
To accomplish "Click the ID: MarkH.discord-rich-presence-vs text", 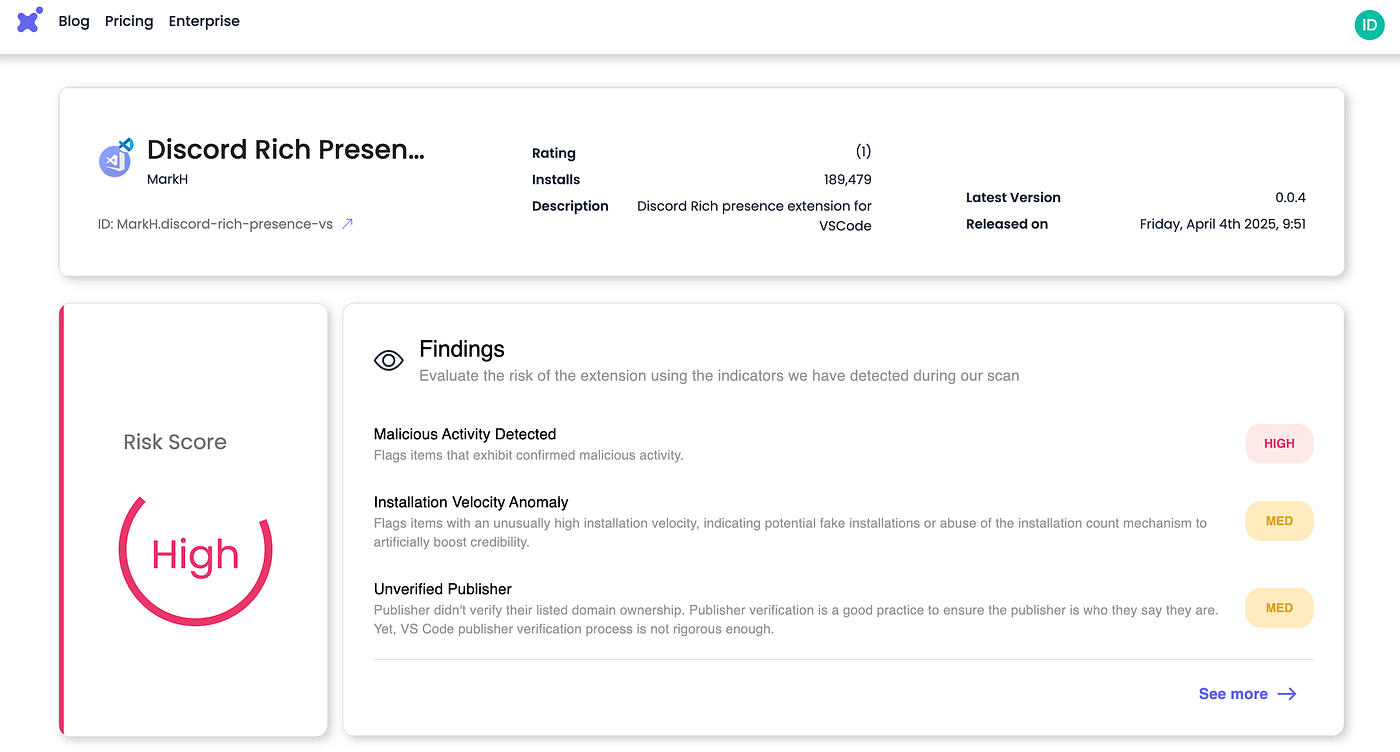I will tap(215, 224).
